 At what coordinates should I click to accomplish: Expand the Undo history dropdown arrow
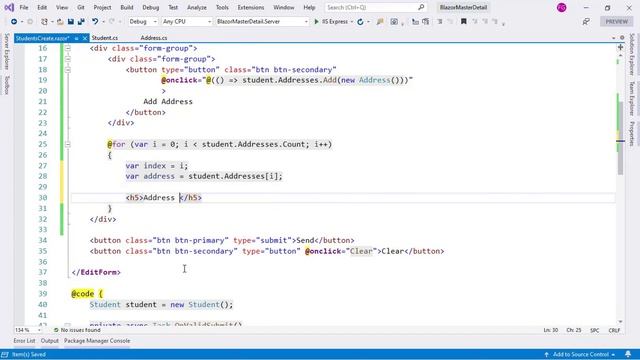click(x=103, y=22)
